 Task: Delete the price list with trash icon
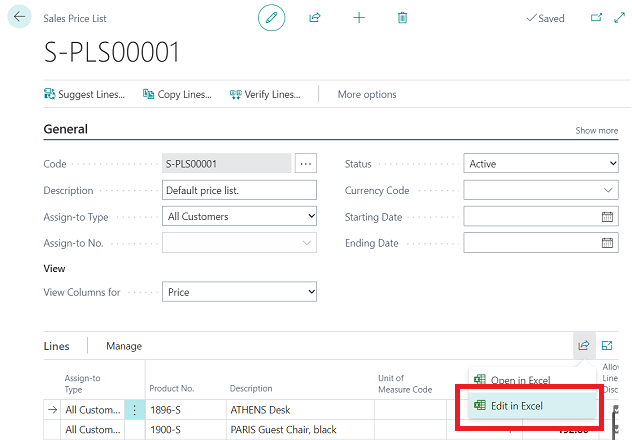pyautogui.click(x=402, y=18)
